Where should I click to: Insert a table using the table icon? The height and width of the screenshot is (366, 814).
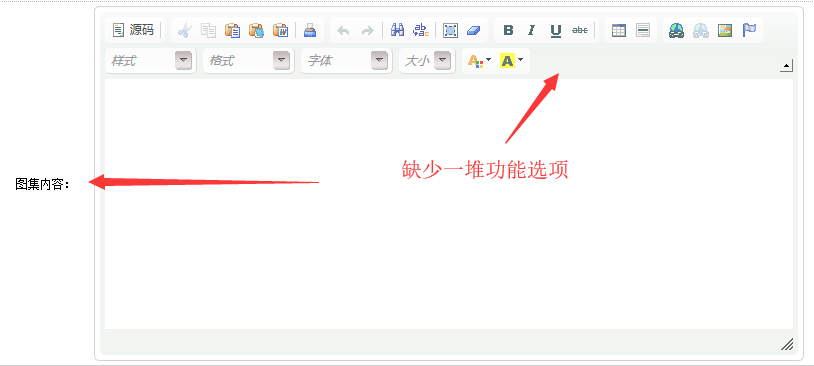coord(619,30)
